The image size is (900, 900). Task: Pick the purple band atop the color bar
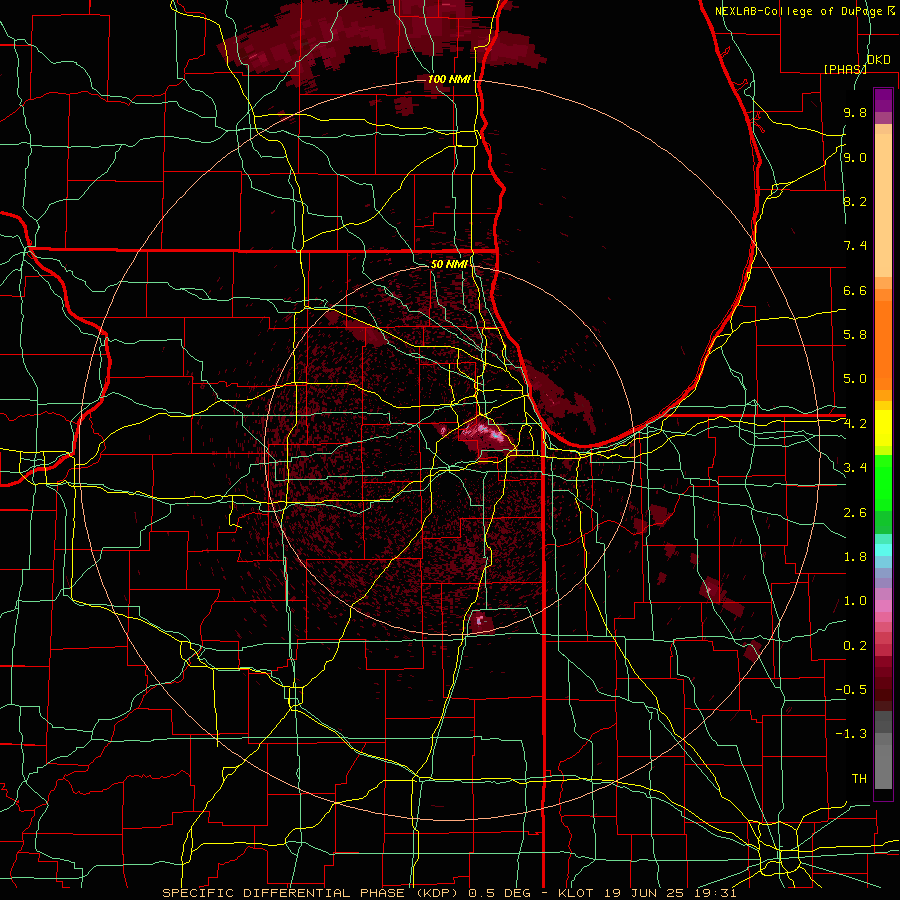pos(883,100)
